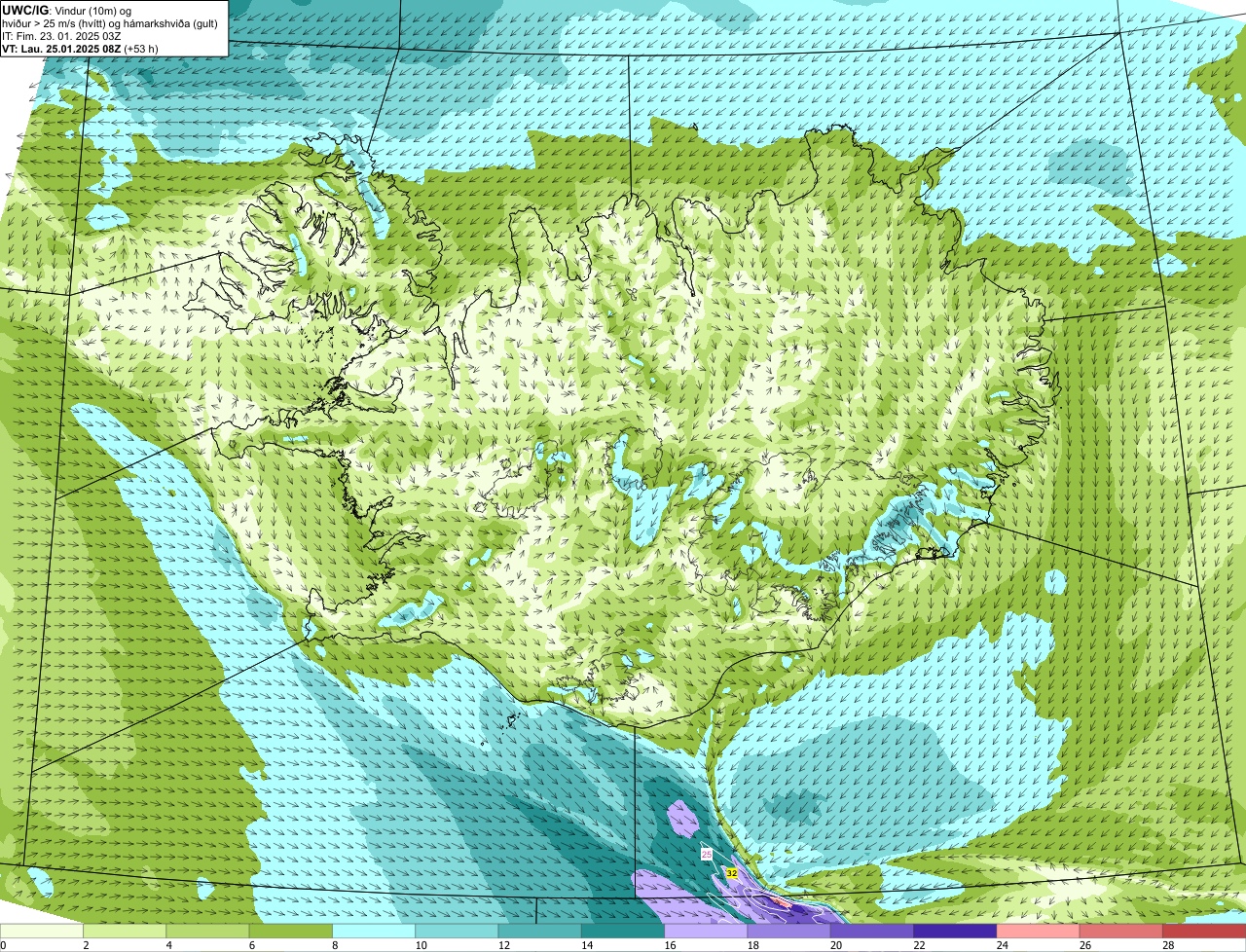Viewport: 1246px width, 952px height.
Task: Click the "IT: Fim. 23. 01. 2025 03Z" line
Action: click(61, 36)
